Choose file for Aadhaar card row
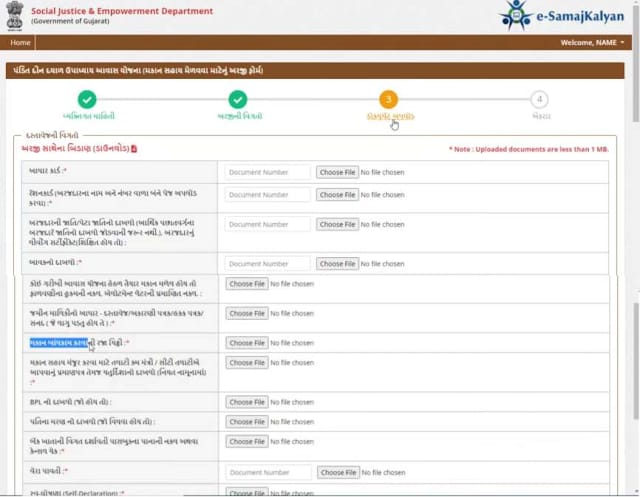This screenshot has width=640, height=497. [337, 172]
